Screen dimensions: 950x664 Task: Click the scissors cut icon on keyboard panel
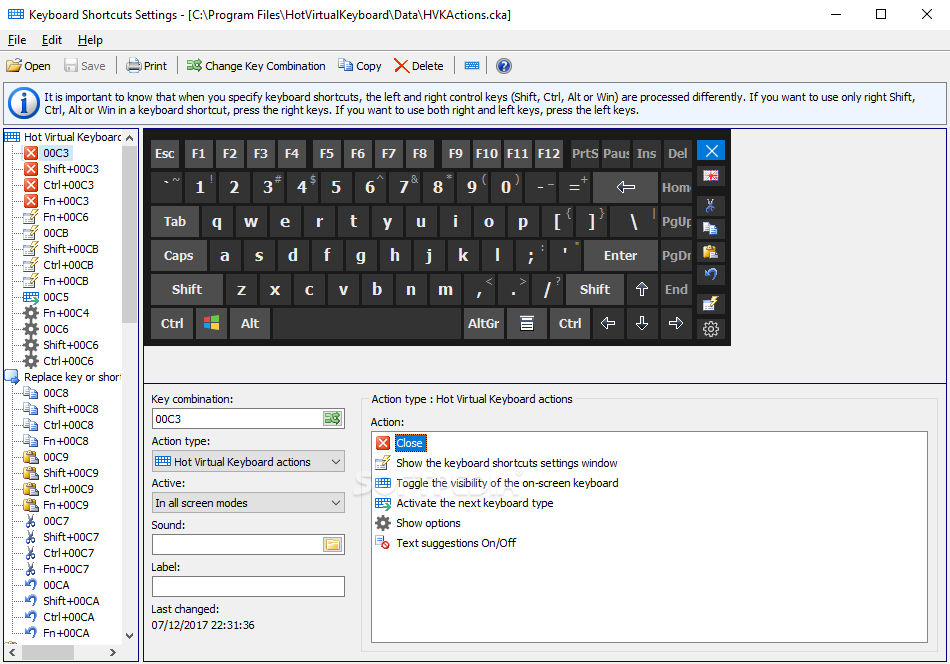pyautogui.click(x=711, y=205)
